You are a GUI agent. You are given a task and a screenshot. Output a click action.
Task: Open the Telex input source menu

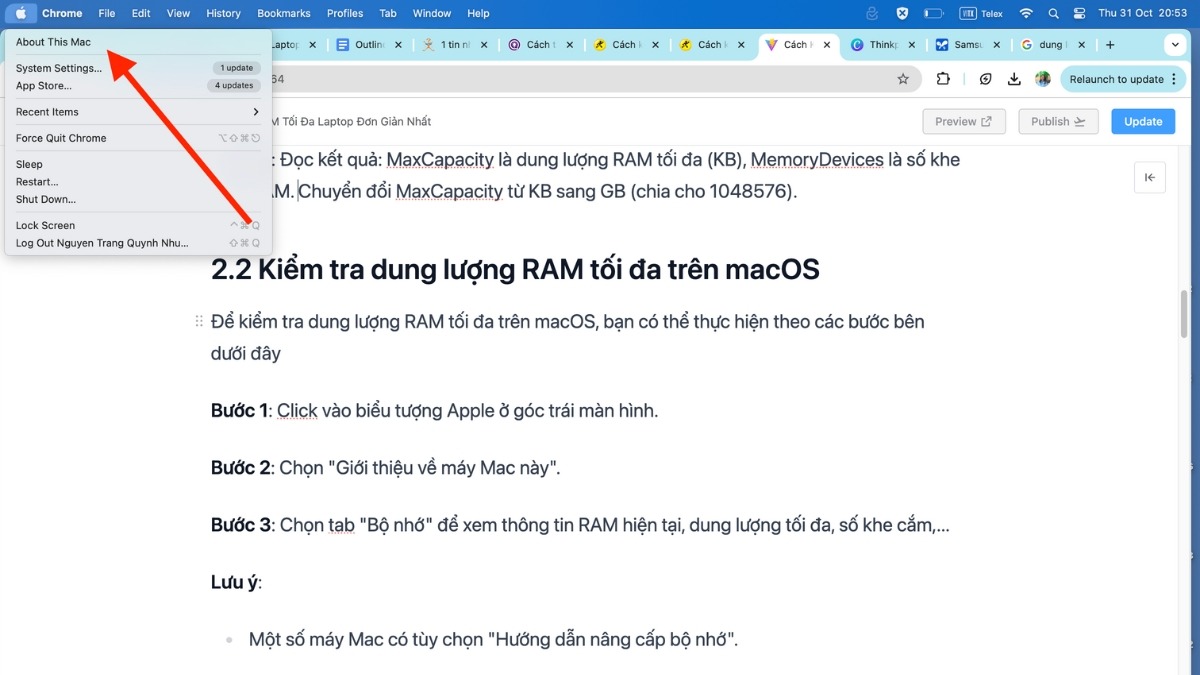tap(982, 13)
